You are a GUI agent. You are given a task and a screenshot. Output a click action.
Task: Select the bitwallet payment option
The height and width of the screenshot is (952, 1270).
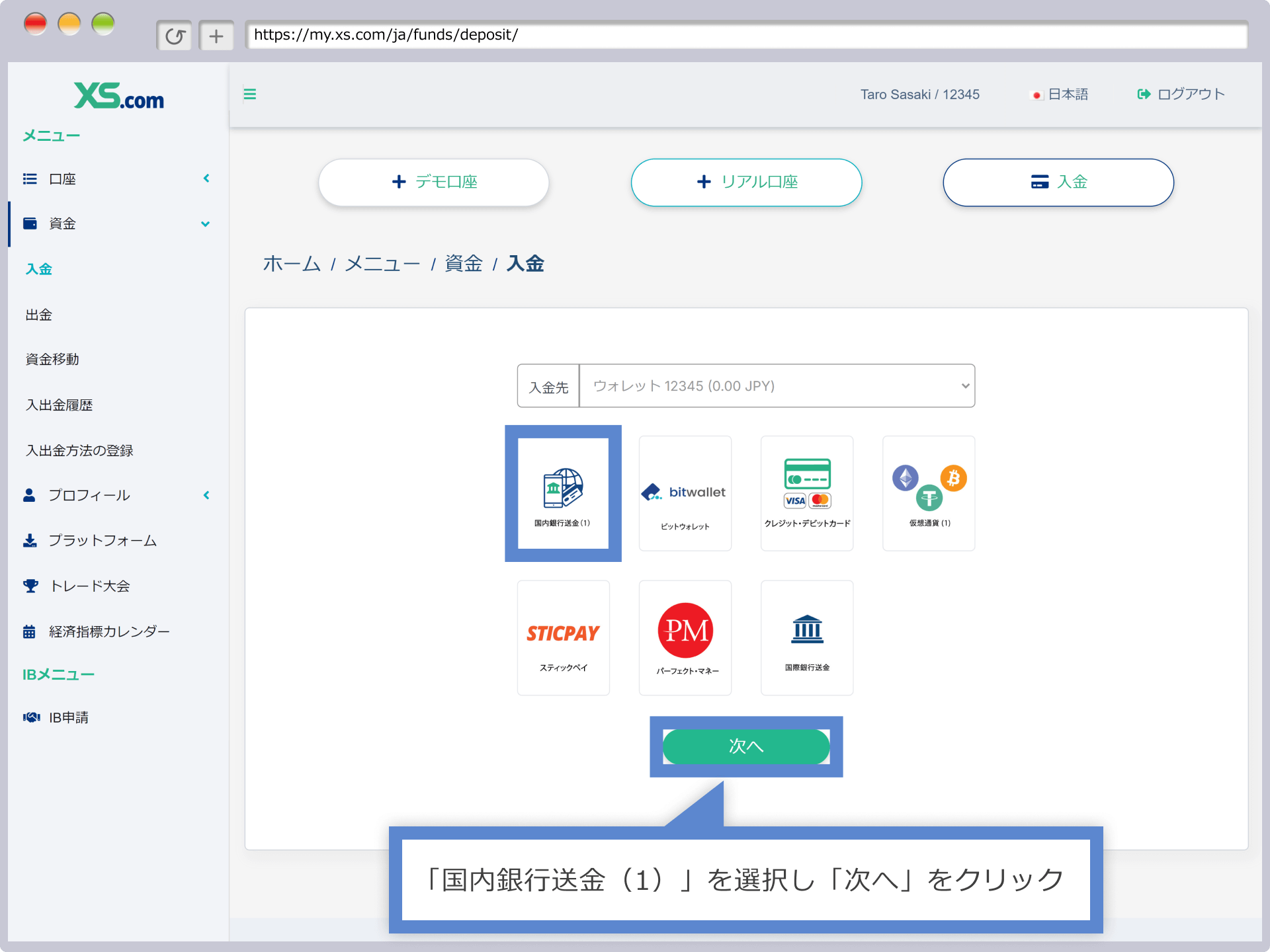685,493
